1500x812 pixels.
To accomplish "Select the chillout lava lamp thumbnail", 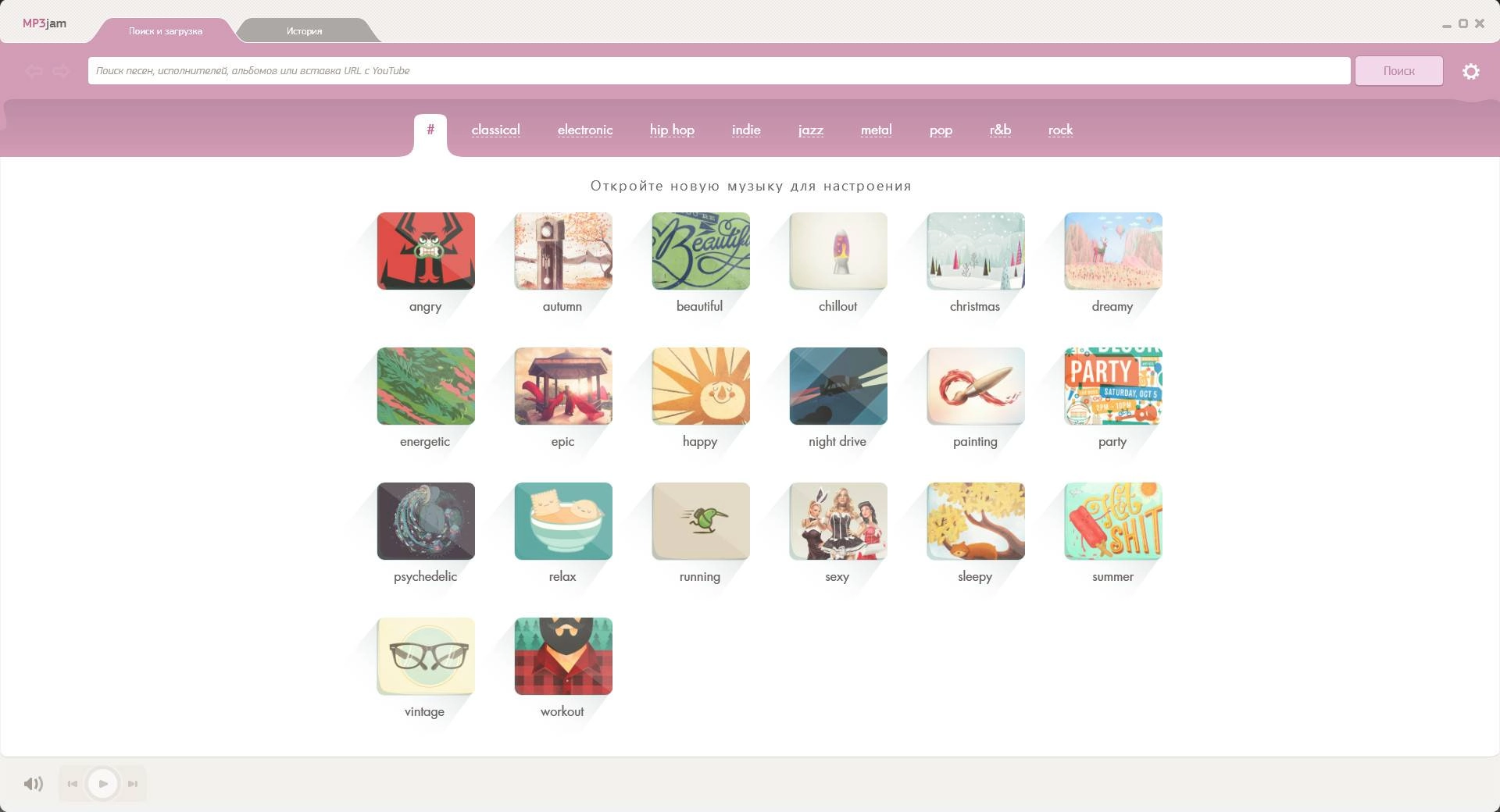I will coord(838,251).
